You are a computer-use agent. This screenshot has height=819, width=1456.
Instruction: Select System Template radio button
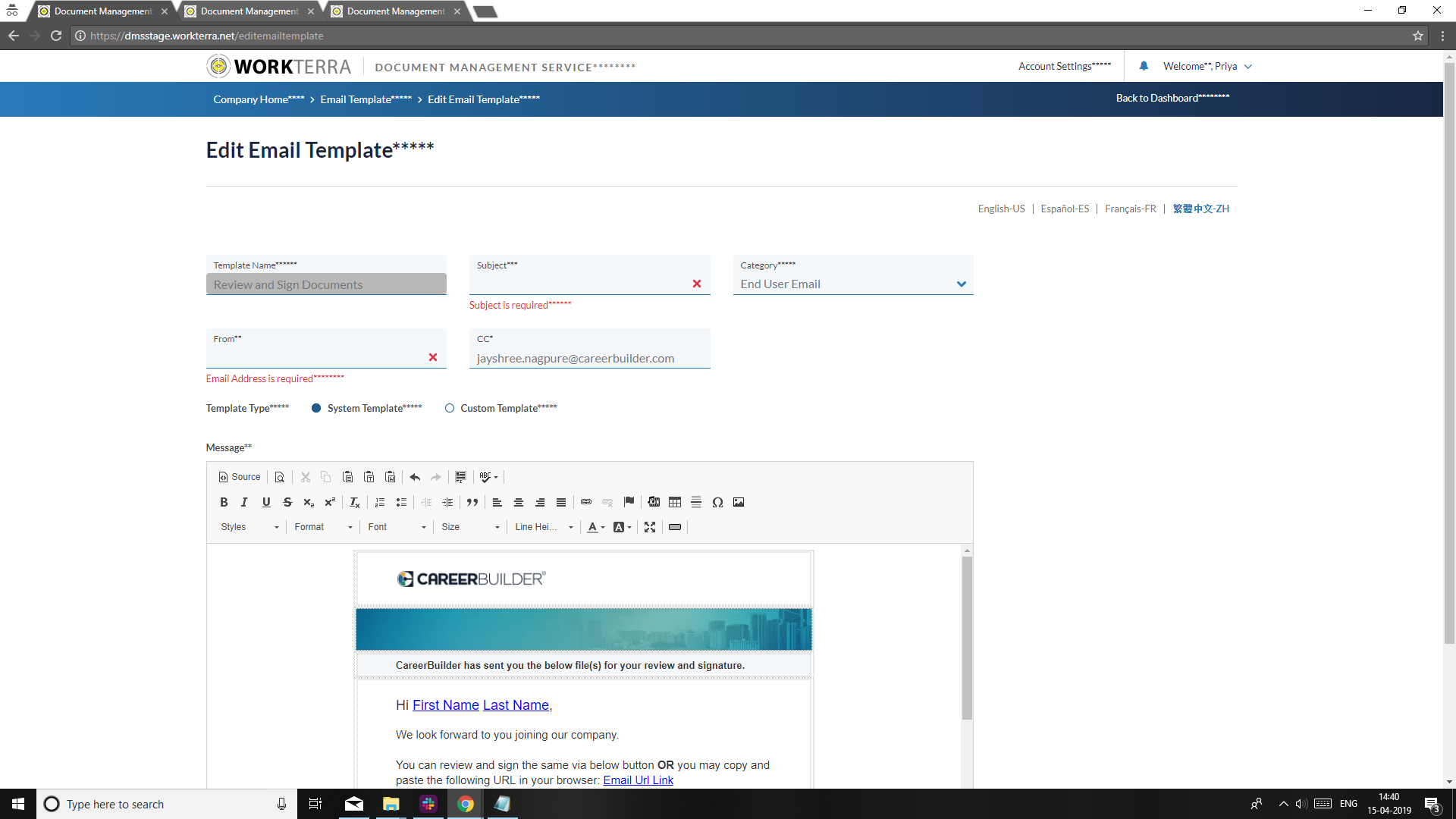(x=316, y=408)
